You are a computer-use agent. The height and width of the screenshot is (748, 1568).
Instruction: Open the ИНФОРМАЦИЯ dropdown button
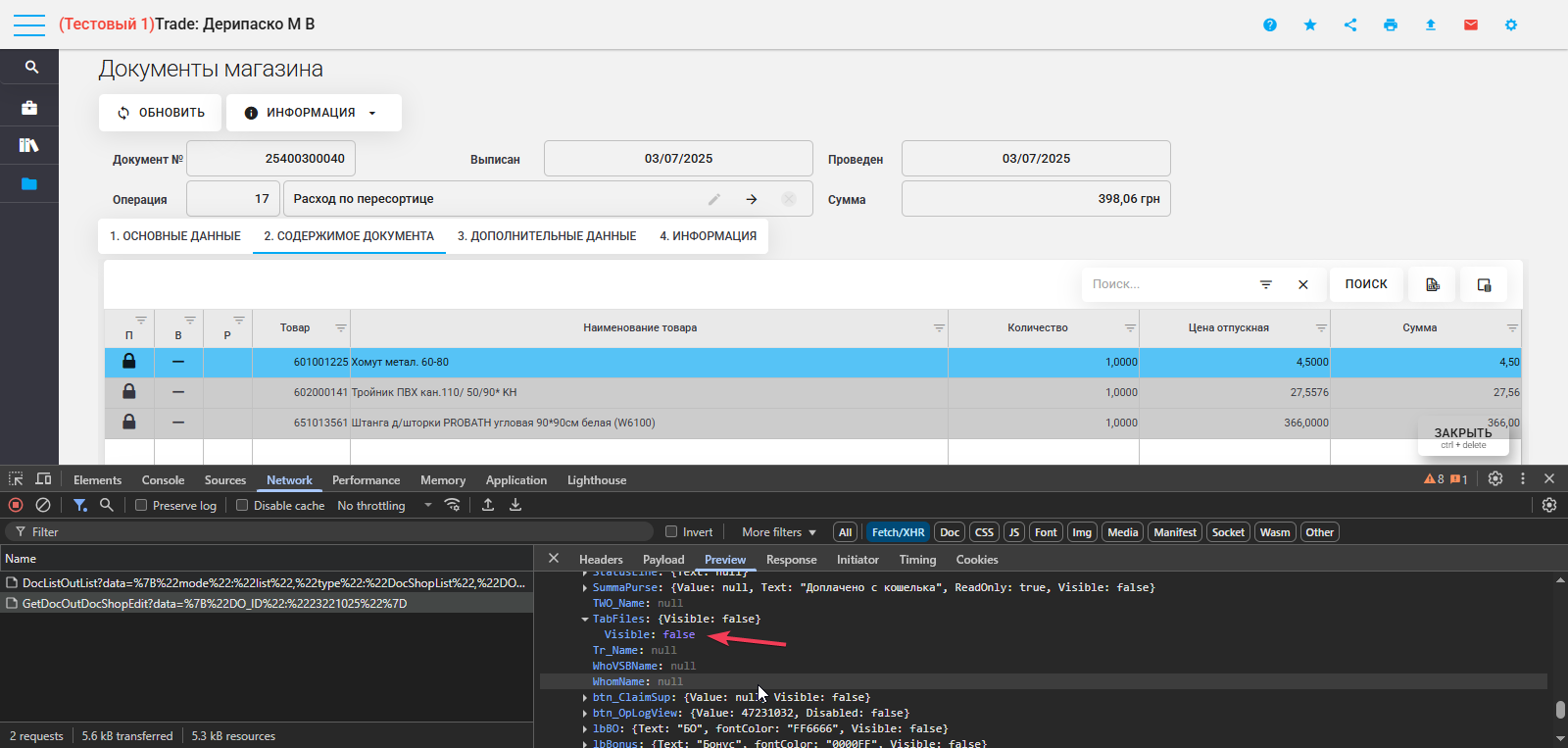[x=314, y=113]
